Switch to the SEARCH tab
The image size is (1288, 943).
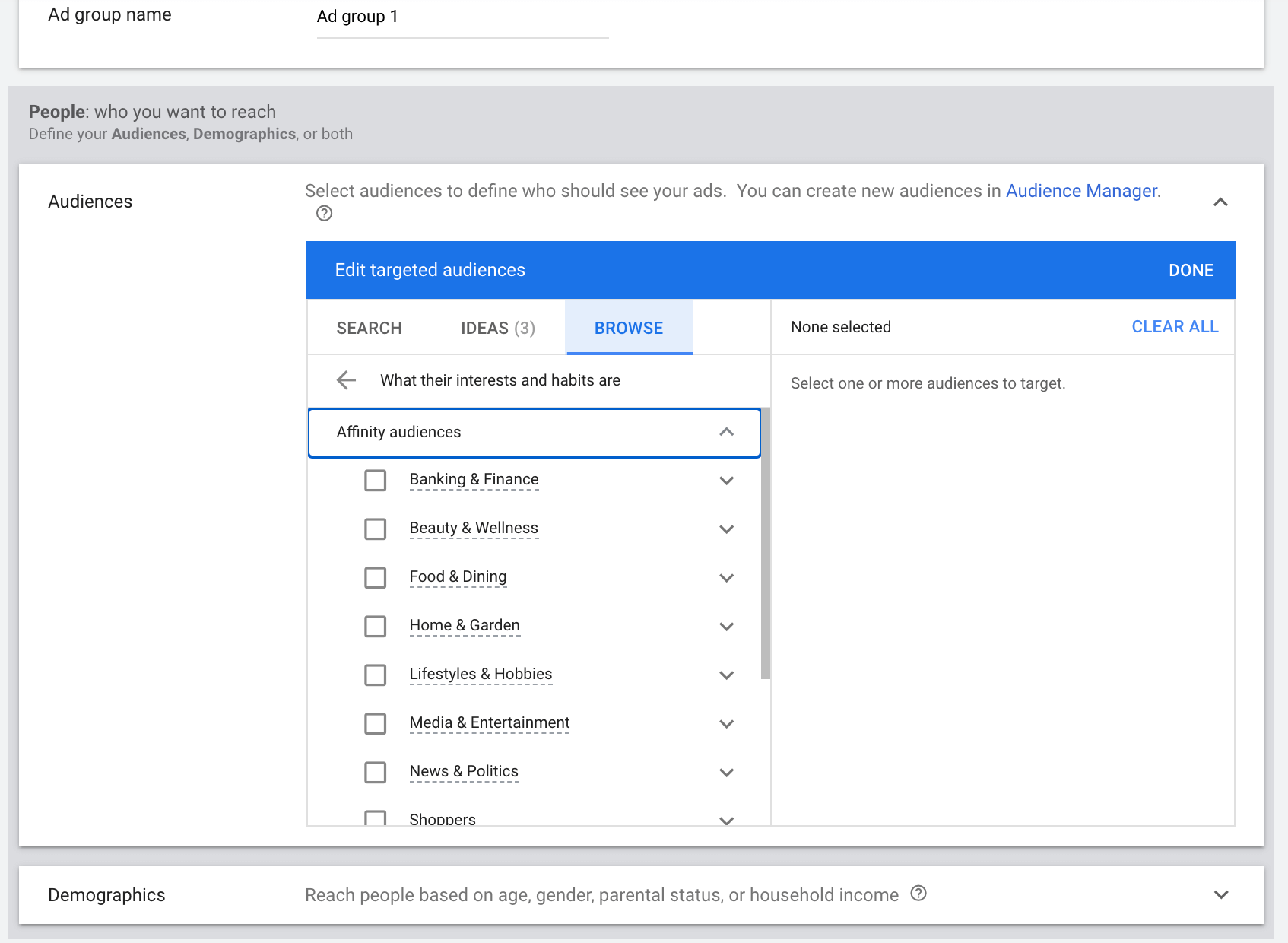pyautogui.click(x=370, y=328)
